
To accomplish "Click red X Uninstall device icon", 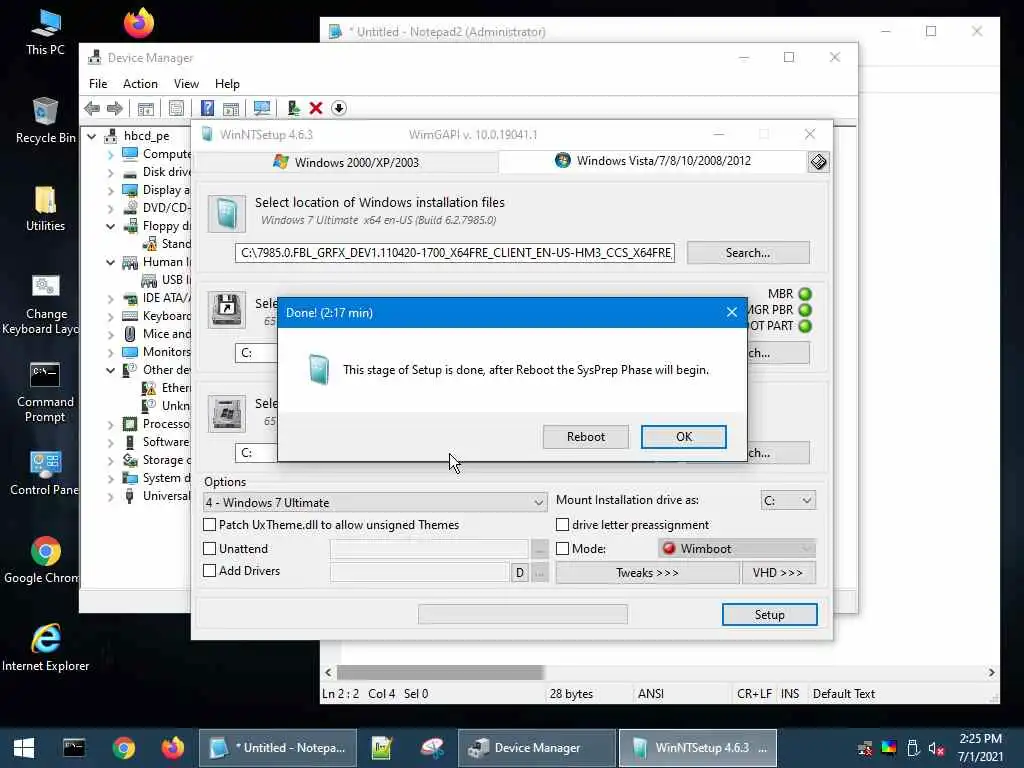I will (315, 108).
